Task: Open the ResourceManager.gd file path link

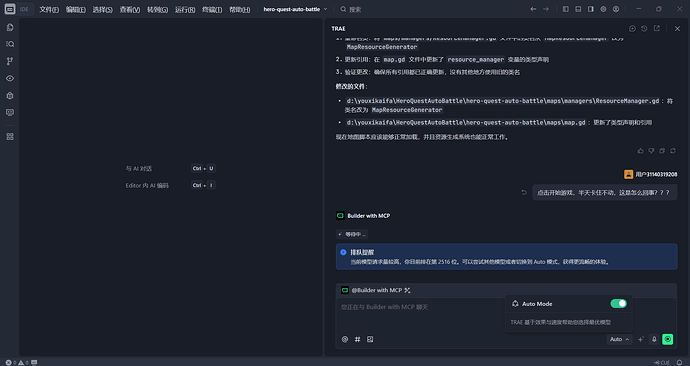Action: coord(503,101)
